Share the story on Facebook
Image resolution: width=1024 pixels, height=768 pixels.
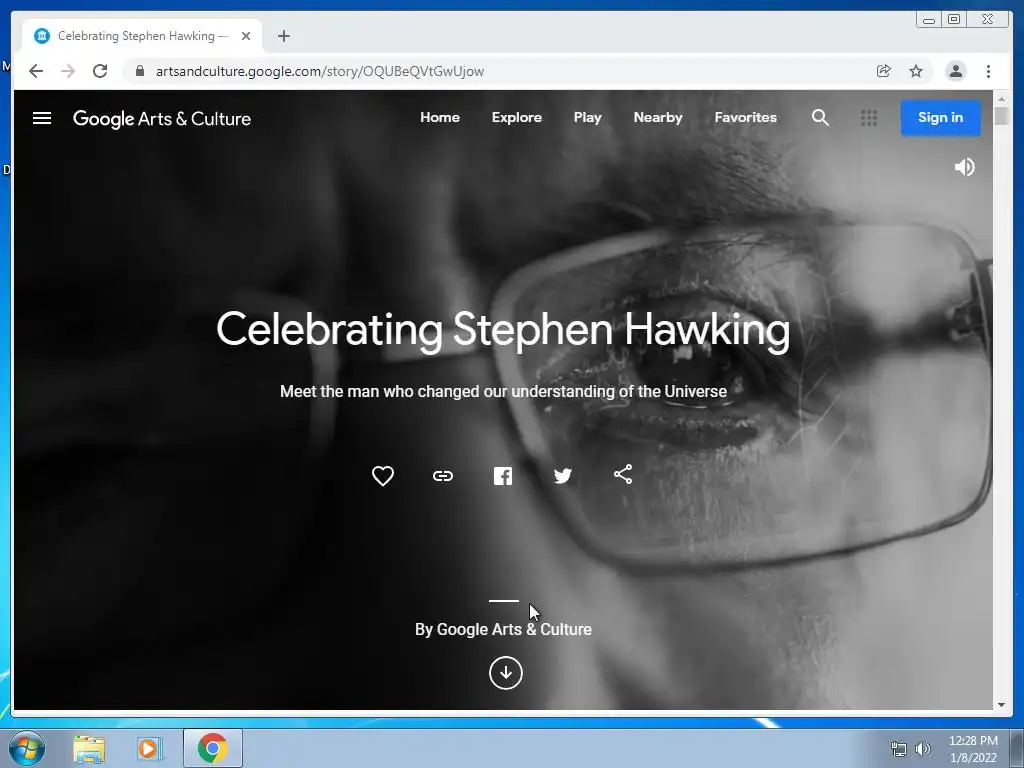coord(502,475)
